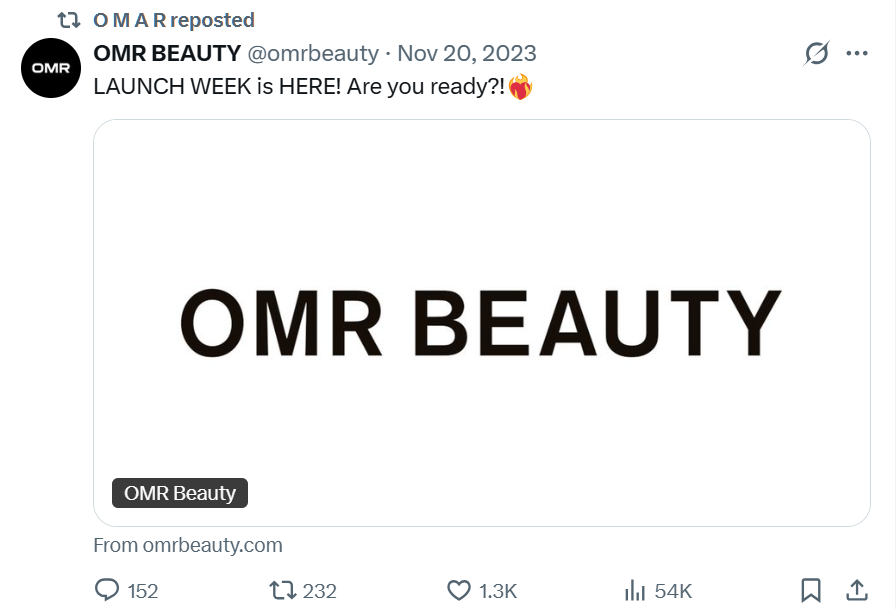Click the reply speech bubble icon
The width and height of the screenshot is (896, 609).
point(107,590)
